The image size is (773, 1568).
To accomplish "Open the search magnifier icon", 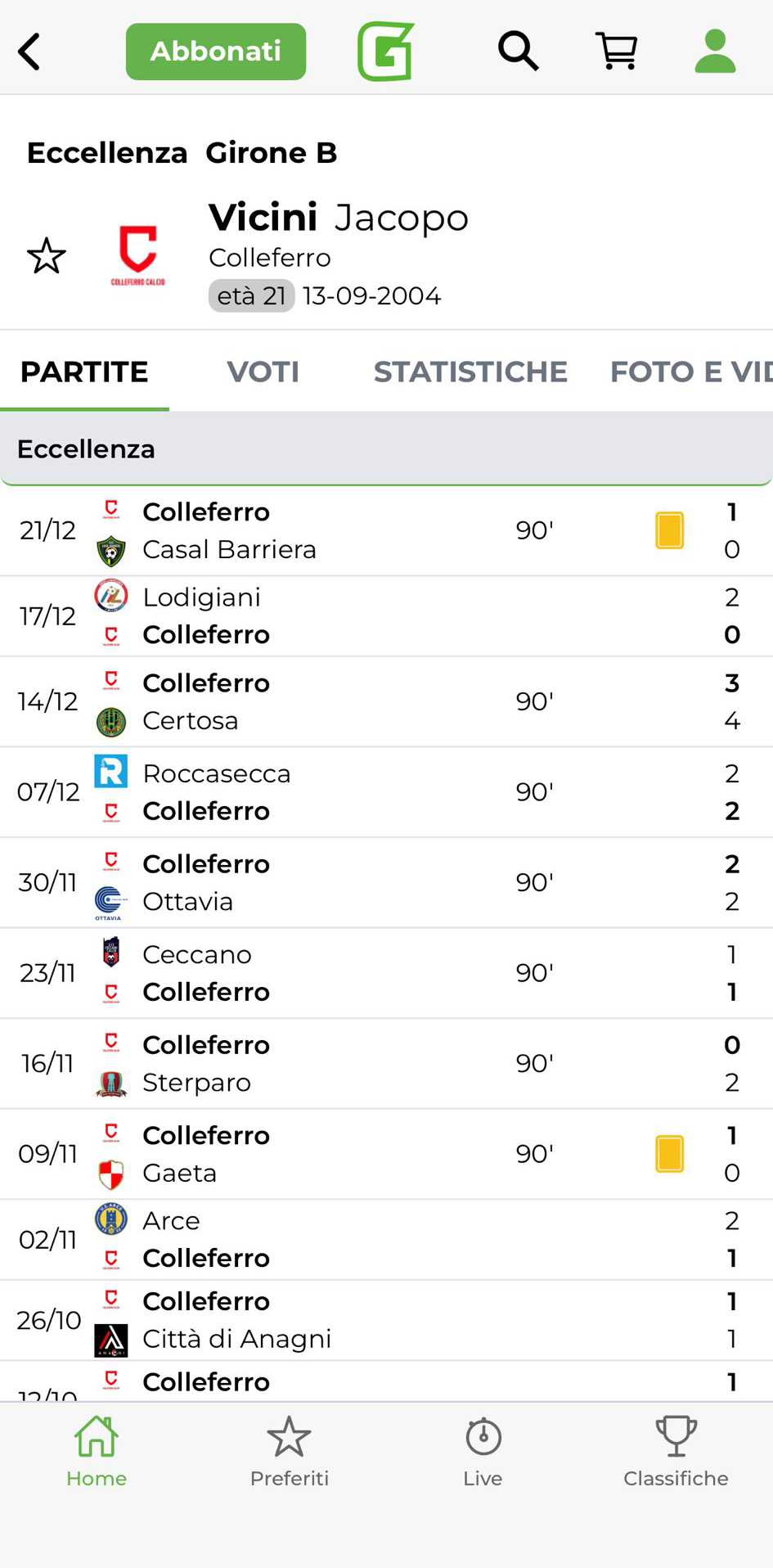I will (x=518, y=52).
